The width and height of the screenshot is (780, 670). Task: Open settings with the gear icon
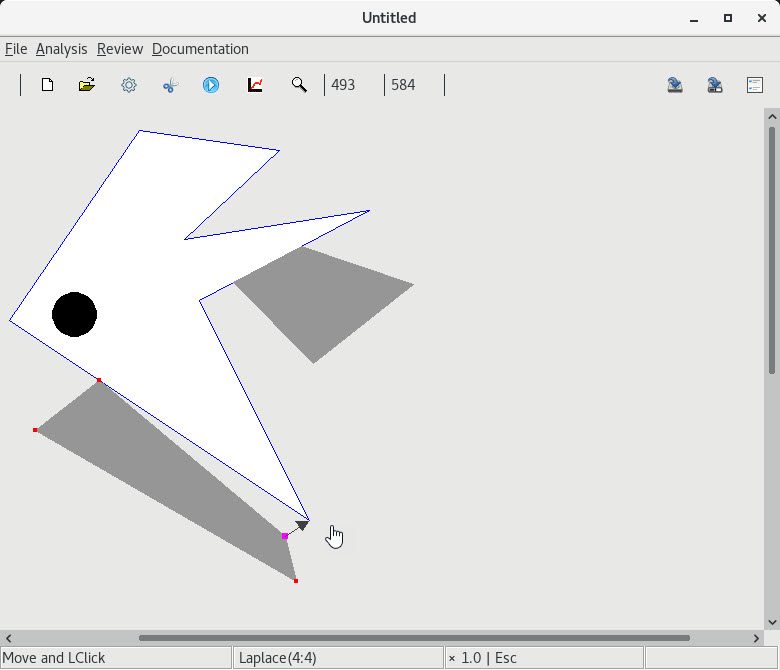129,85
